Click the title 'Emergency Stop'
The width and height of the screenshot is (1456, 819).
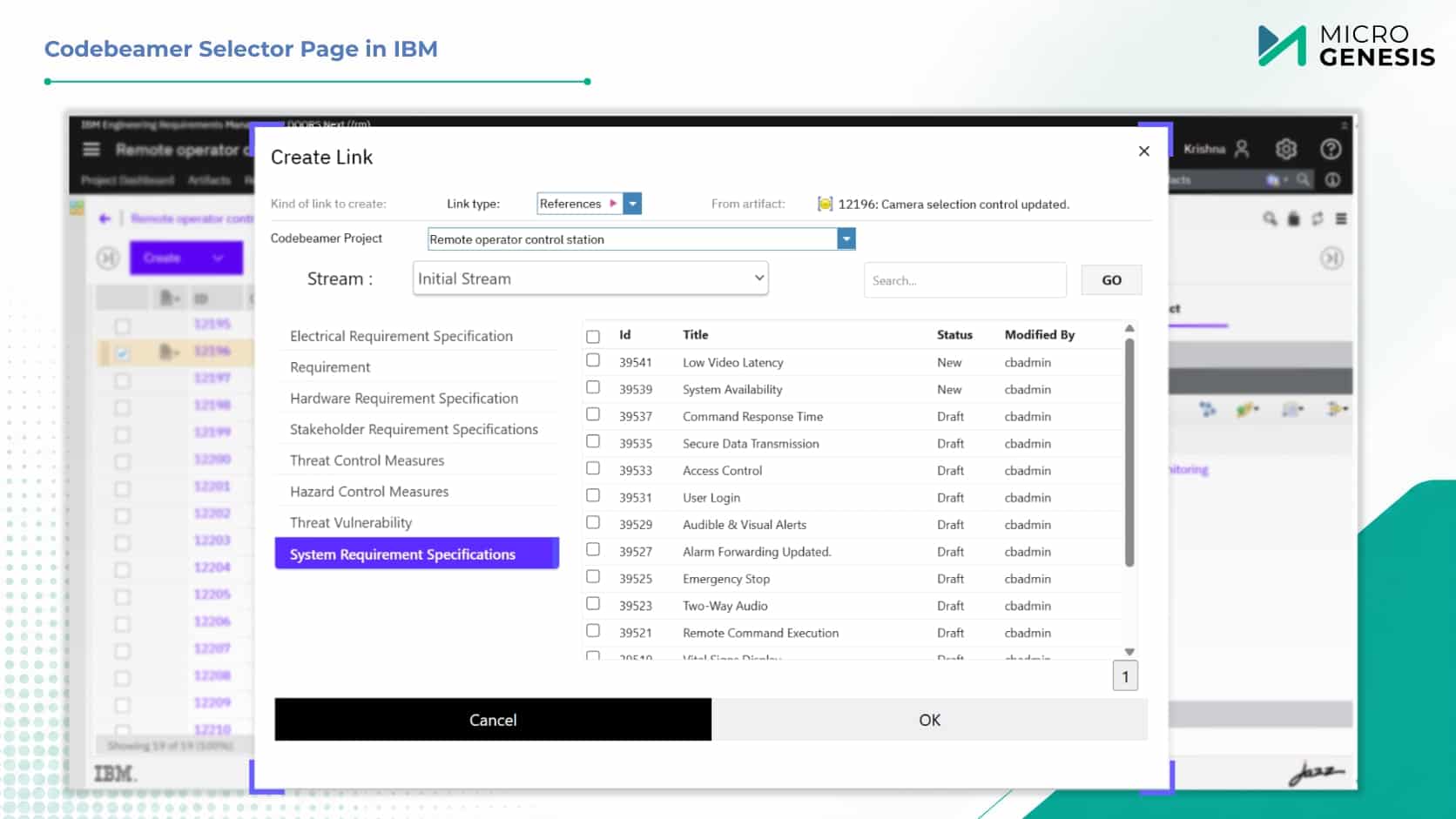(726, 579)
